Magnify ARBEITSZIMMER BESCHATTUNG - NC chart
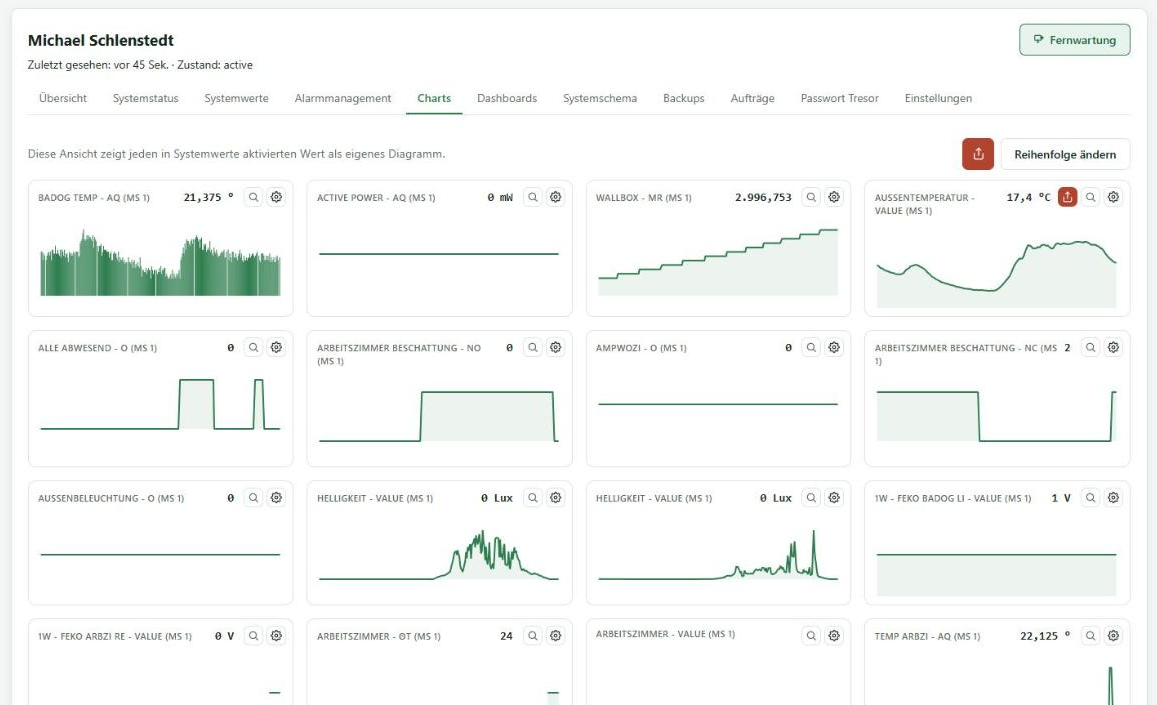The width and height of the screenshot is (1157, 705). [1091, 347]
